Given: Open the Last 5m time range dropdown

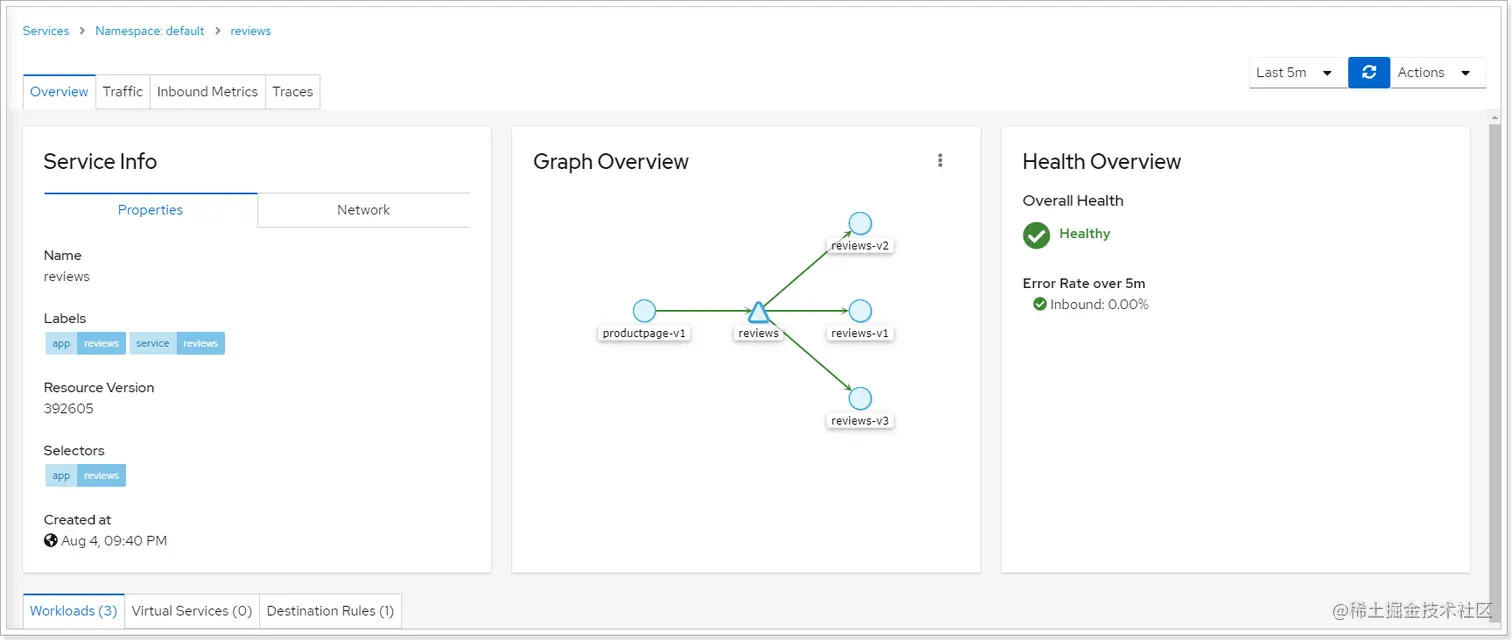Looking at the screenshot, I should (1295, 72).
